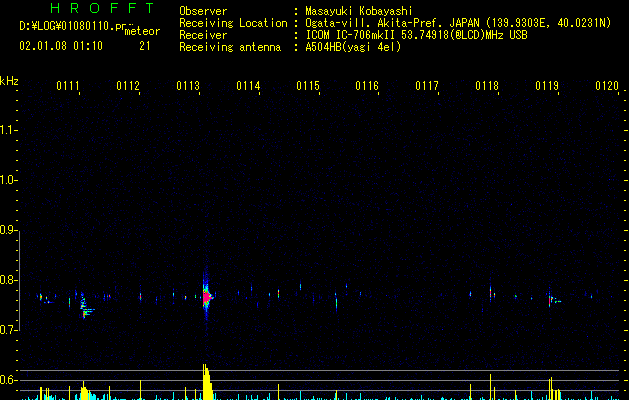
Task: Click the Observer label
Action: tap(203, 11)
